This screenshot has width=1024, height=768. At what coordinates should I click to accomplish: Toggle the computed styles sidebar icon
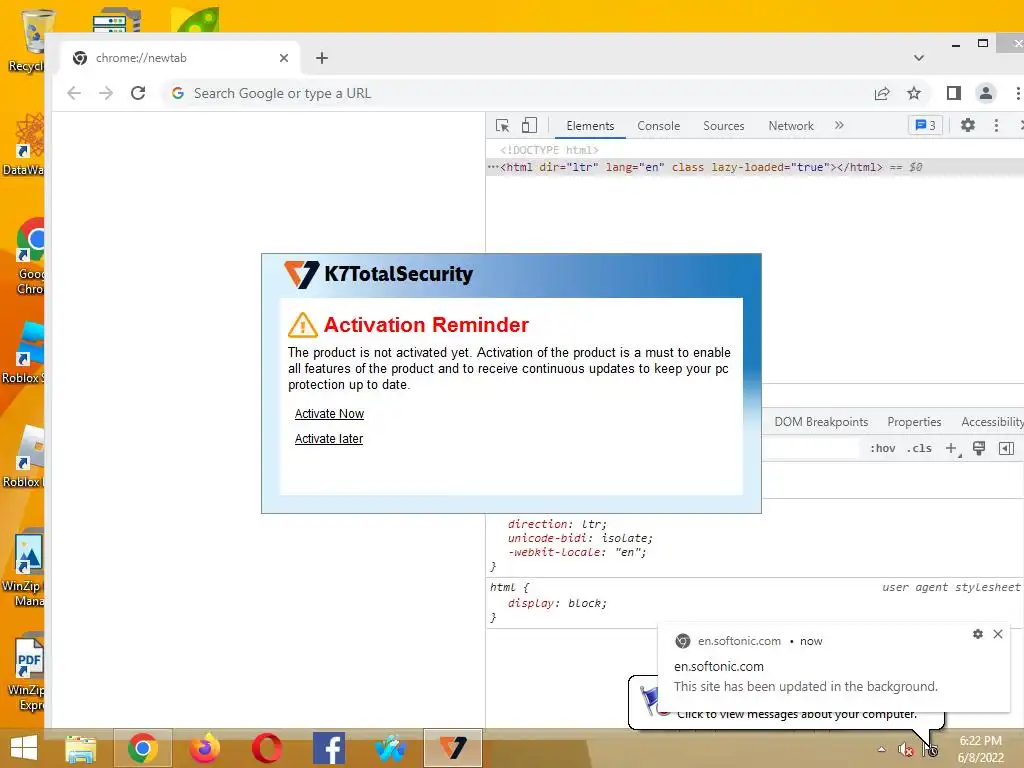click(1006, 448)
